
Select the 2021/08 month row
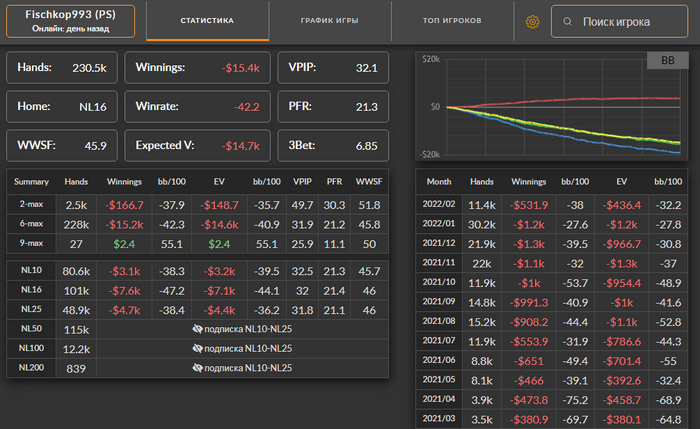[552, 321]
